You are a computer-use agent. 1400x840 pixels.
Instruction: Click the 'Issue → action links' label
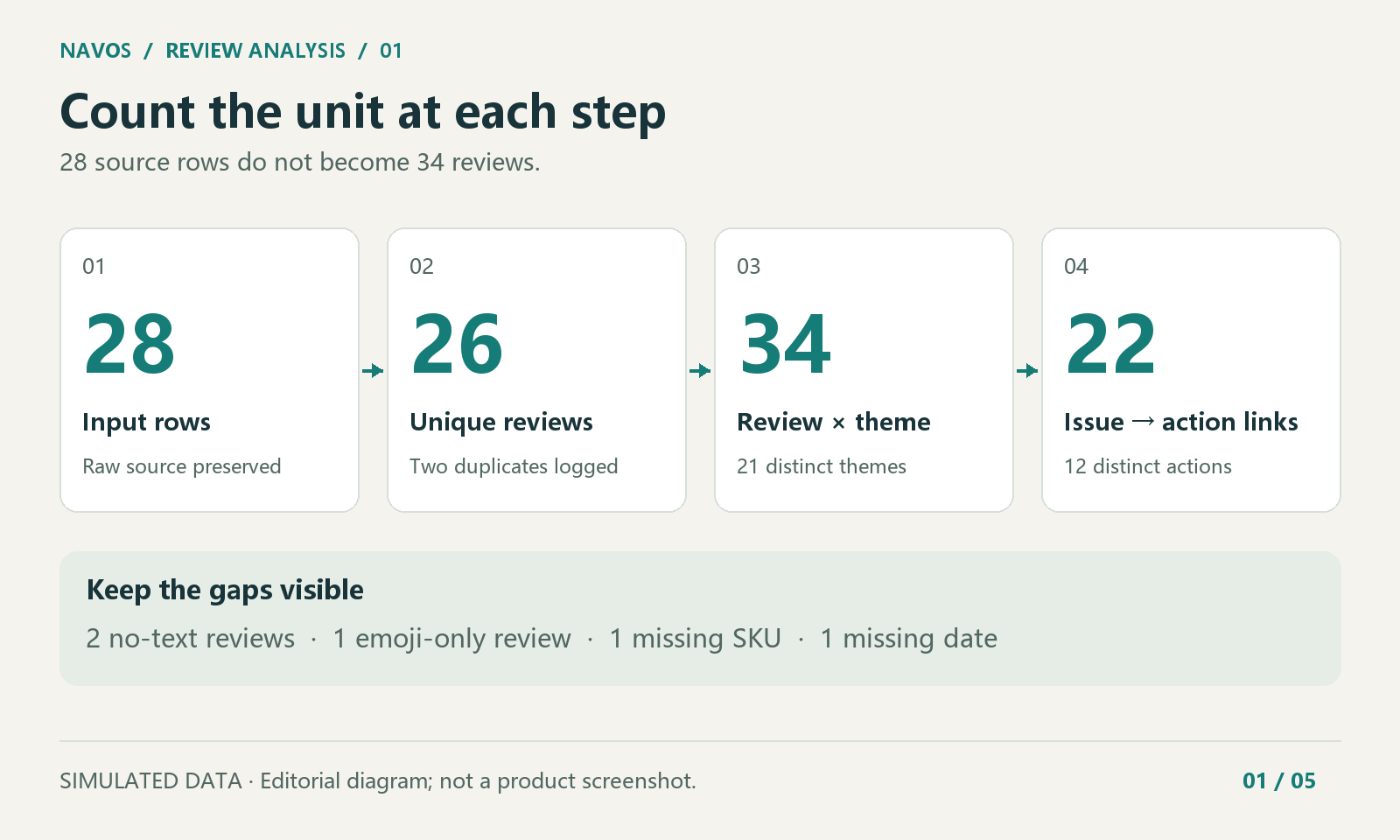1181,422
